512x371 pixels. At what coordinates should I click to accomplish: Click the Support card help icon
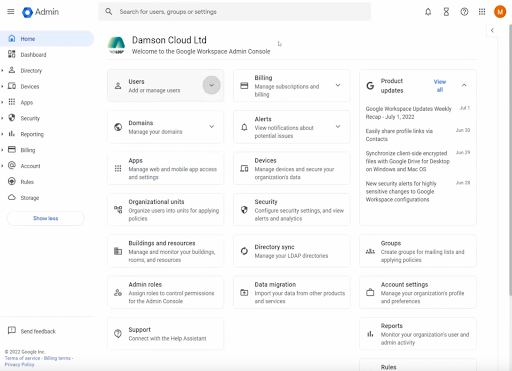[x=118, y=333]
